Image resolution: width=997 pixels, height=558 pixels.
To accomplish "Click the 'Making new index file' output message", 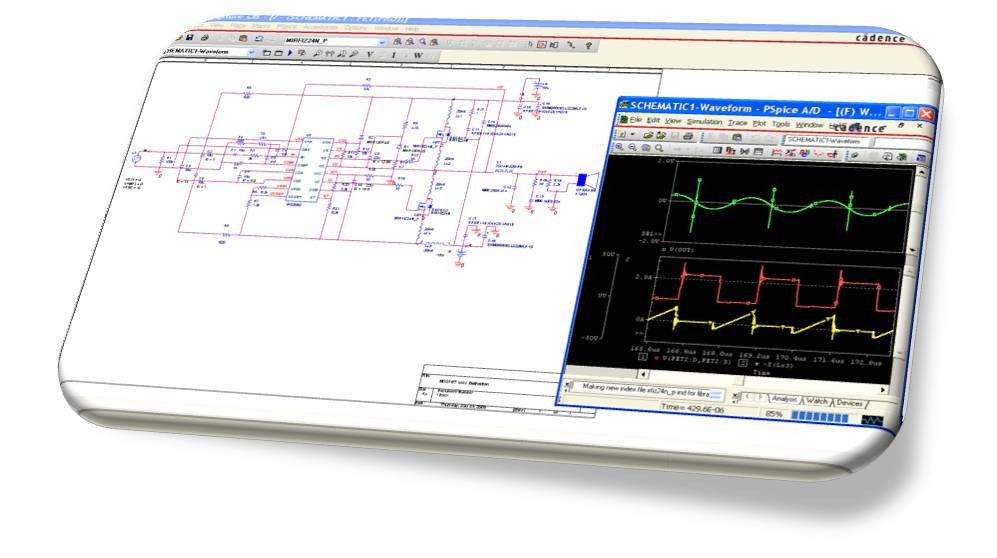I will (x=645, y=391).
